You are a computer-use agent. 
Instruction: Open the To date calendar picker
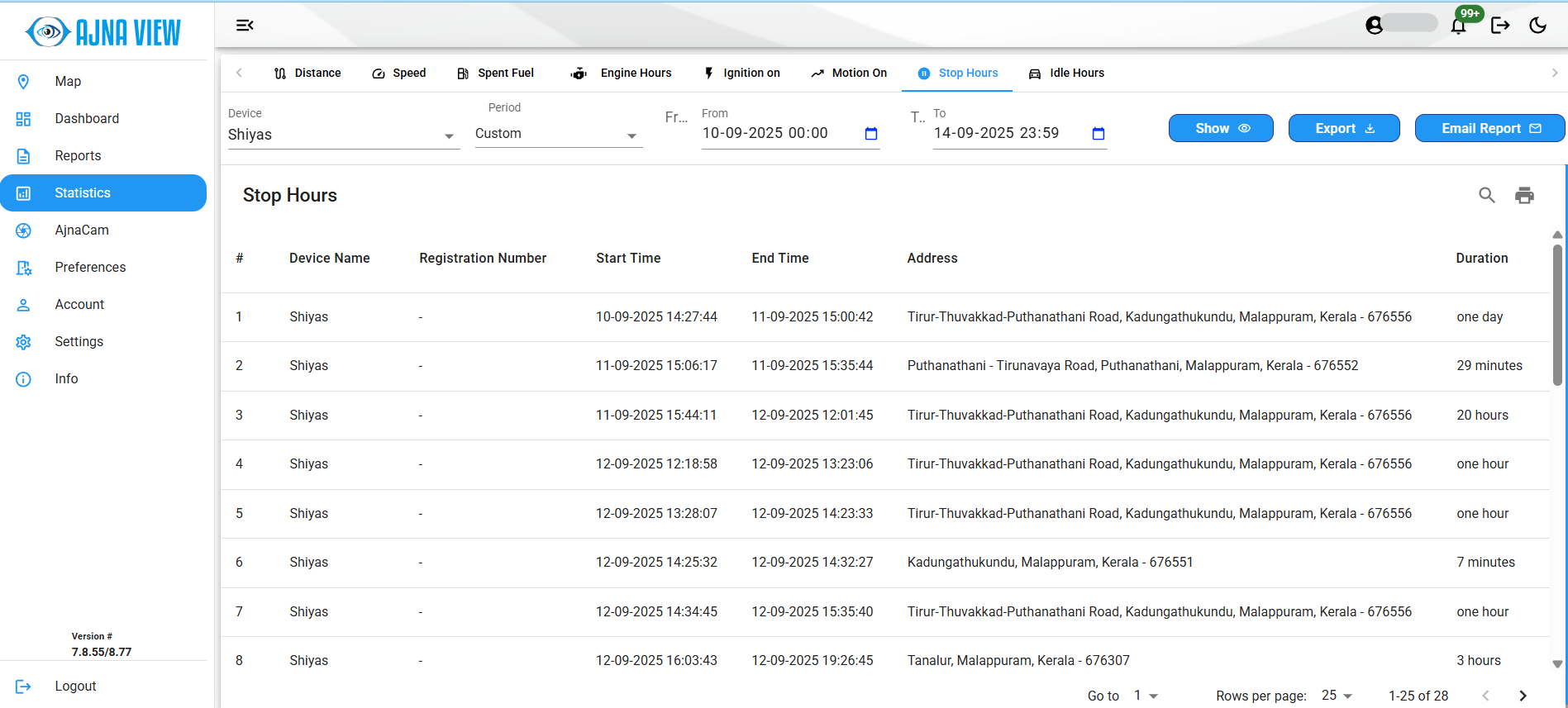[1098, 134]
